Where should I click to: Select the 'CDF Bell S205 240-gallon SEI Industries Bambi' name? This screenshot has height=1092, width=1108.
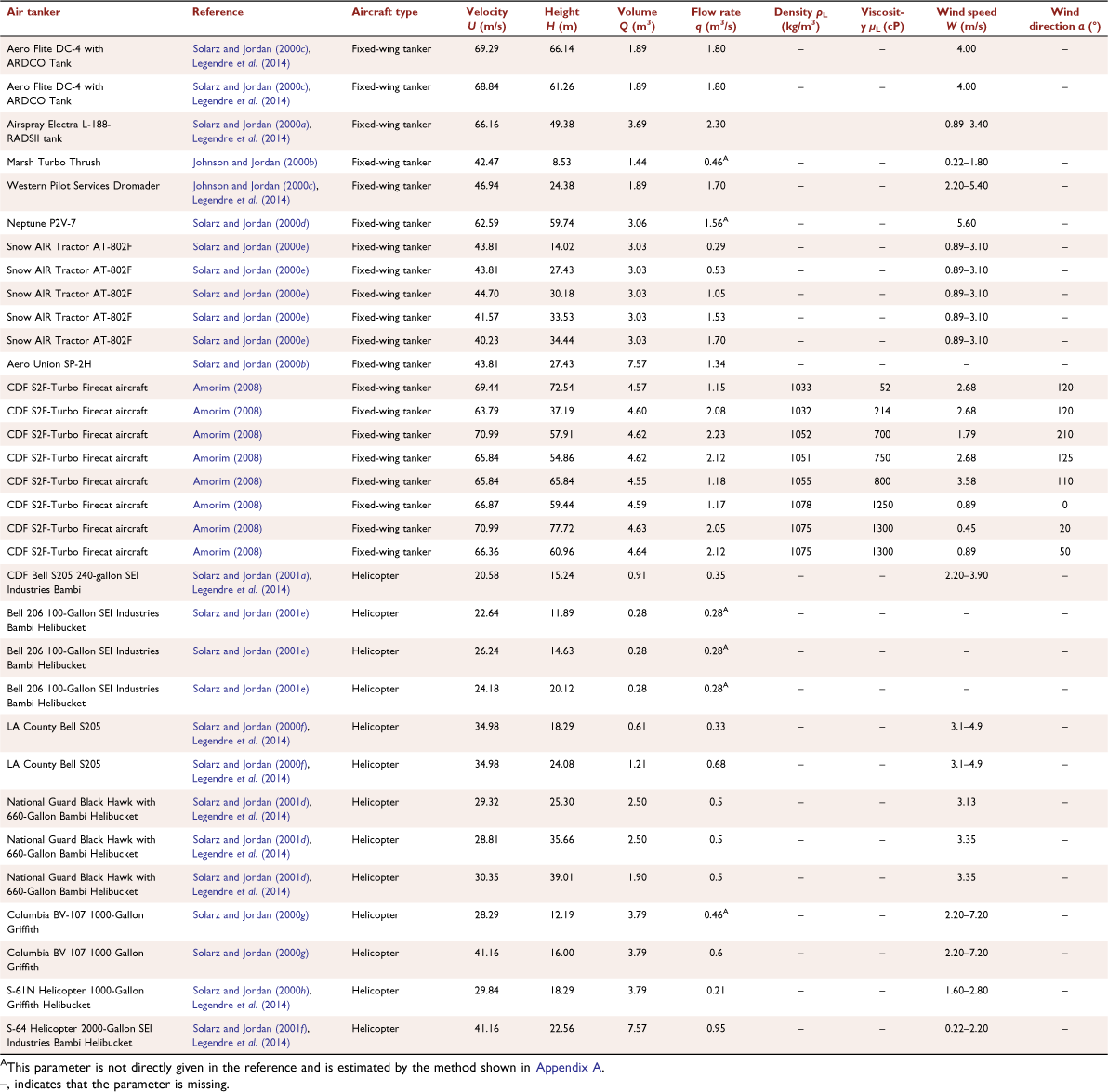coord(73,583)
